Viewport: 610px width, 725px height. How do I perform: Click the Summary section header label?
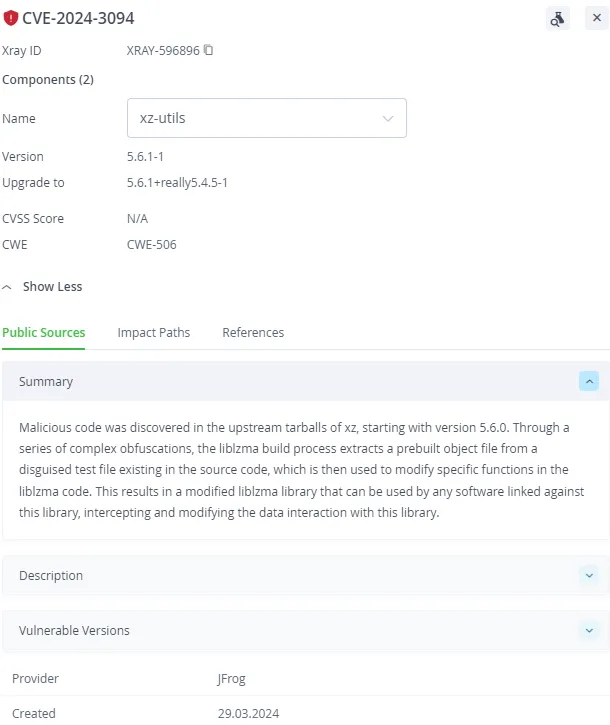(46, 382)
